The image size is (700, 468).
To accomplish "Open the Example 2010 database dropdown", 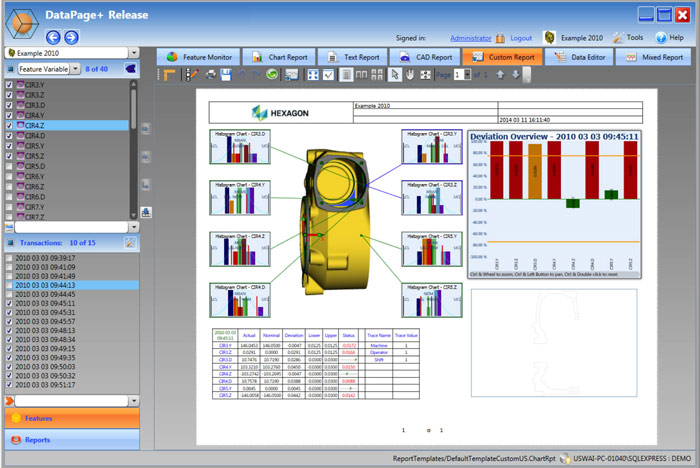I will click(x=134, y=53).
